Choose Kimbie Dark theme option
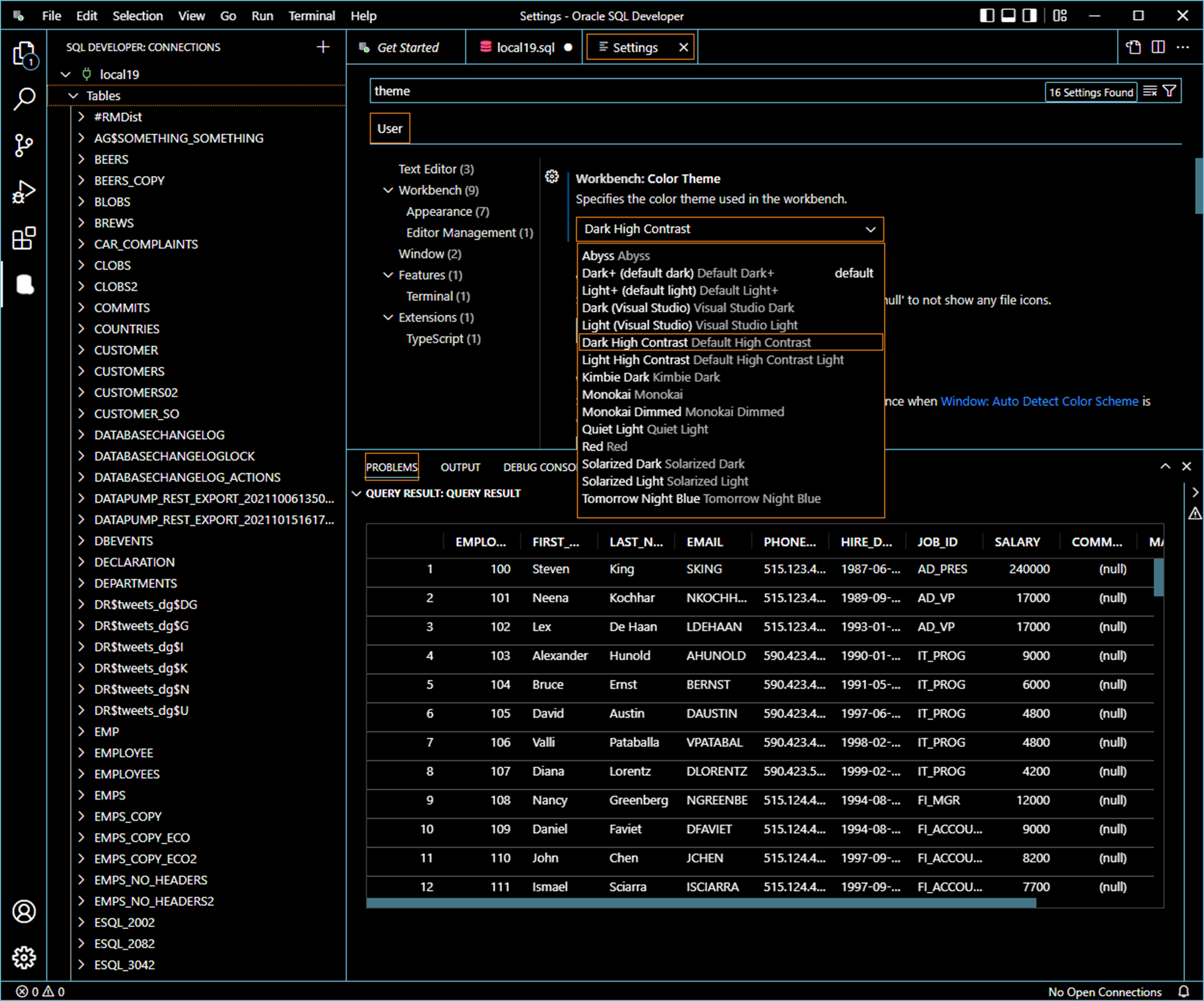Screen dimensions: 1204x1001 pyautogui.click(x=730, y=377)
